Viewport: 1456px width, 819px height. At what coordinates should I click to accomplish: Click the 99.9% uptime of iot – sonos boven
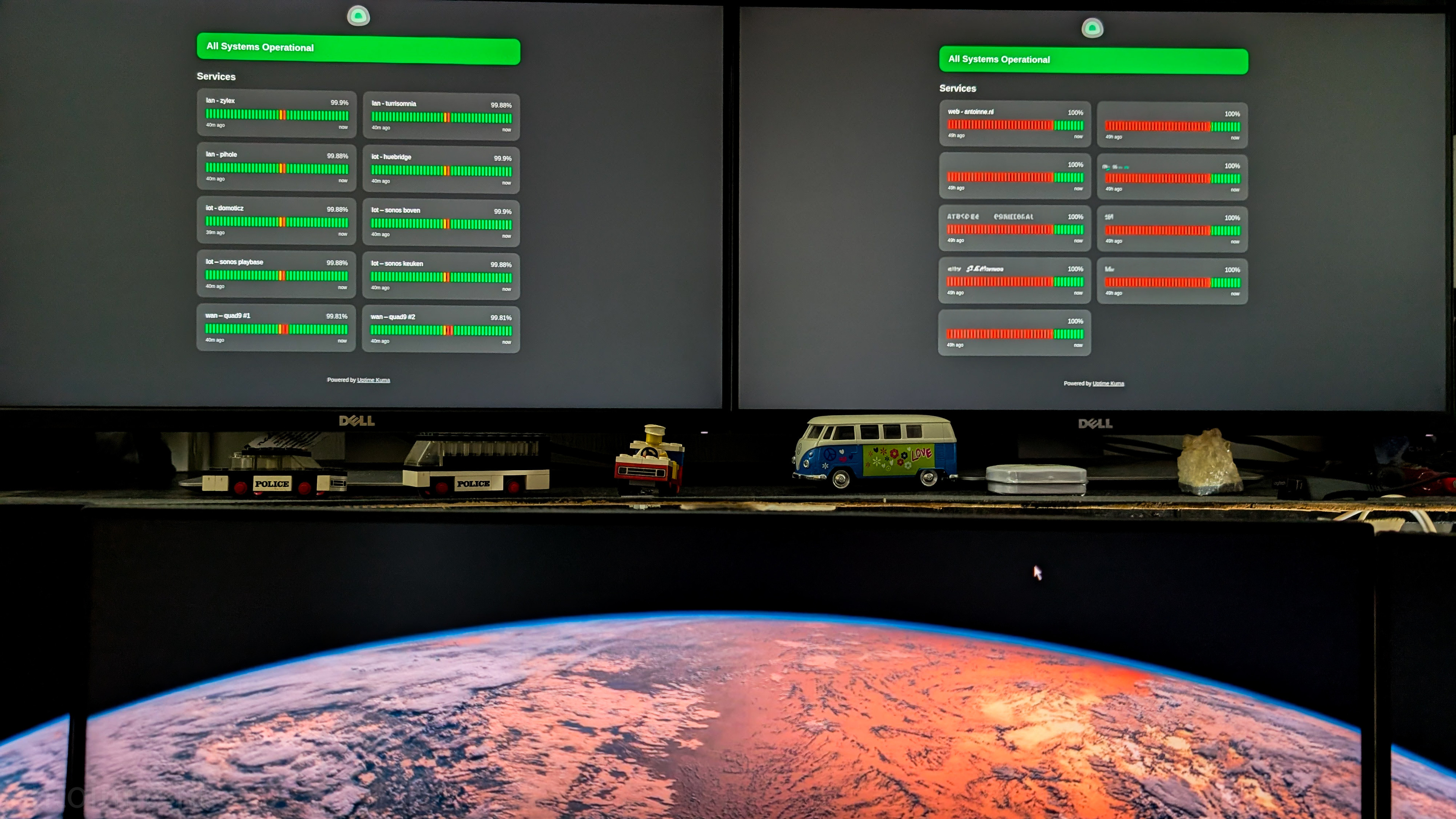click(x=502, y=212)
